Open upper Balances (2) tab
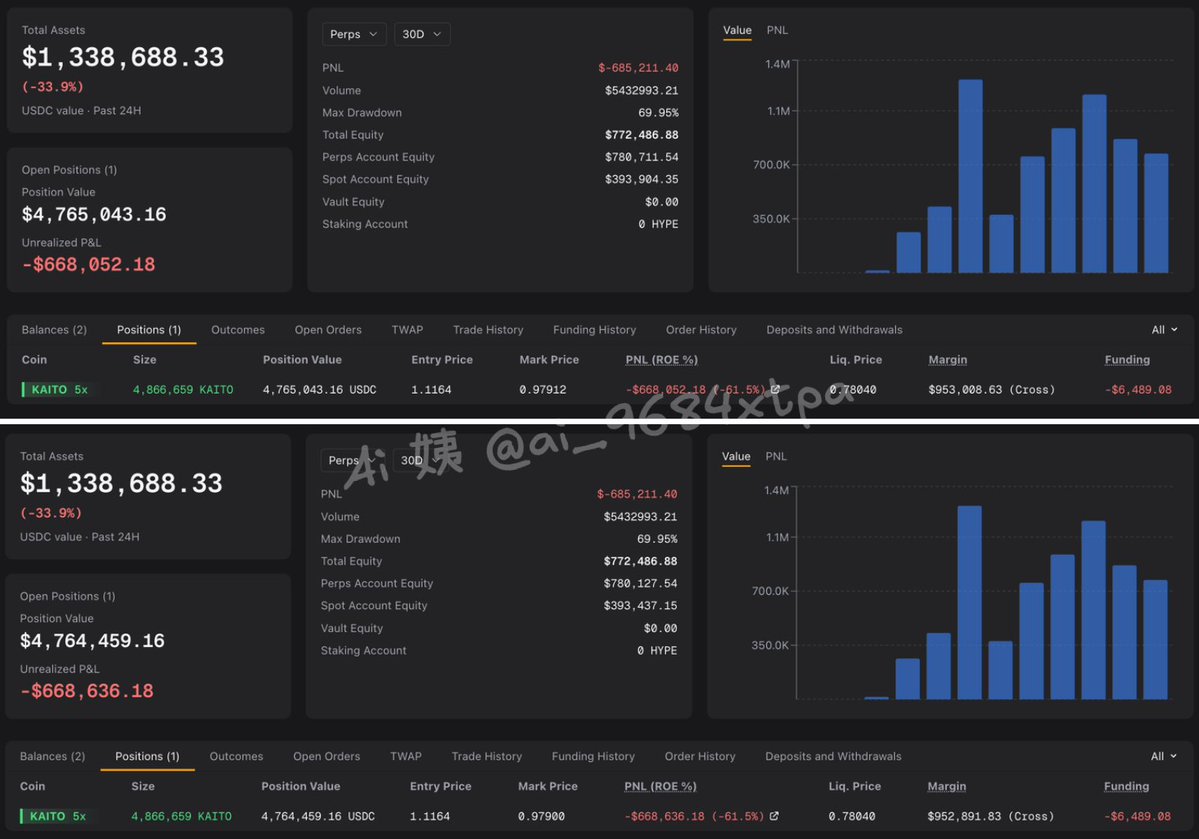Screen dimensions: 1199x839 click(x=54, y=330)
